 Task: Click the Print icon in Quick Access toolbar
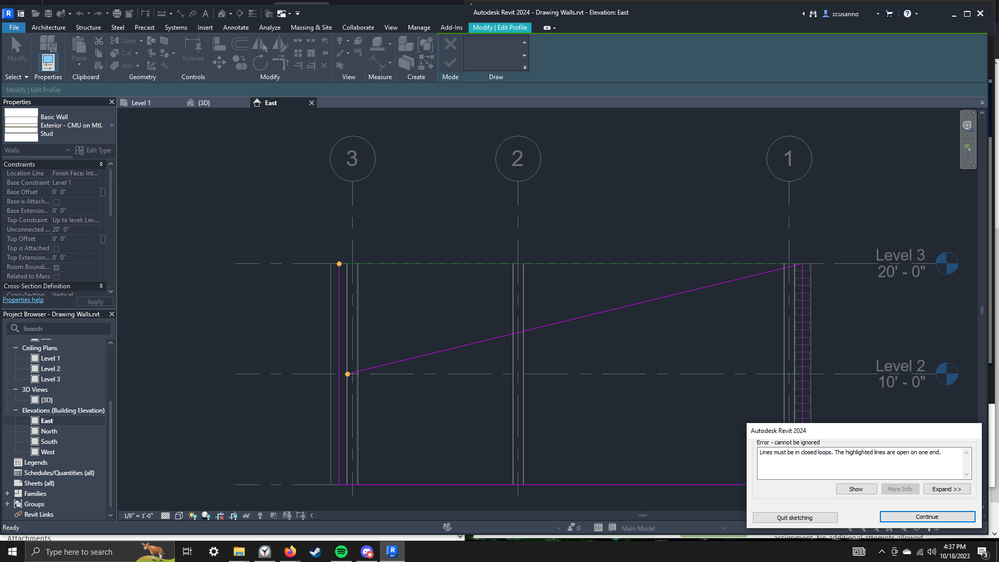point(117,13)
